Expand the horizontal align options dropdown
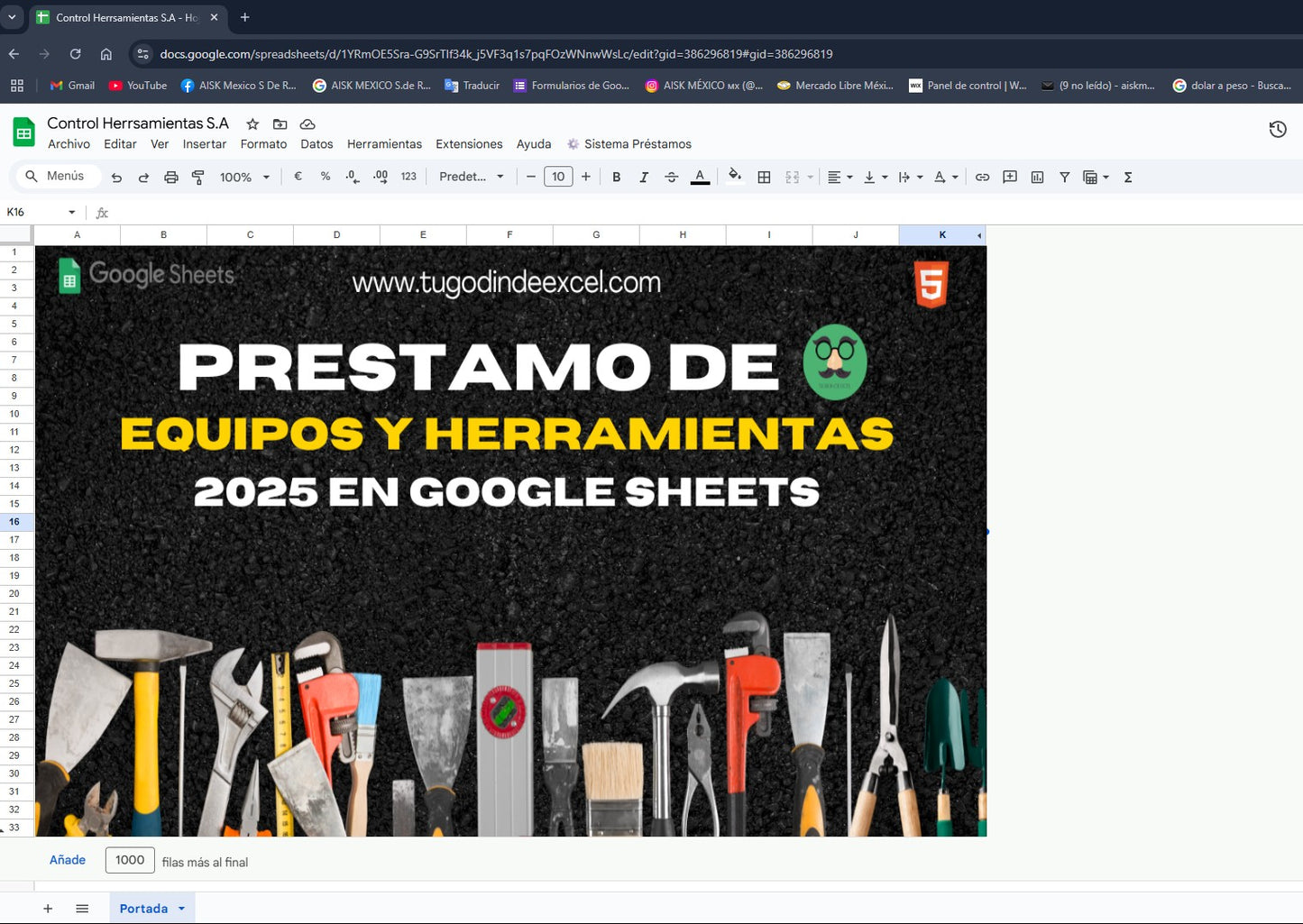Viewport: 1303px width, 924px height. pyautogui.click(x=849, y=177)
